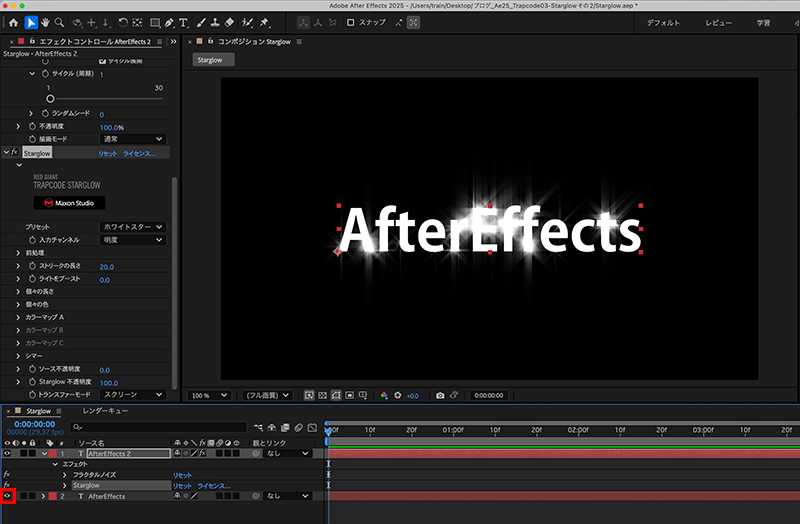Click ライセンス link in Effect Controls
Viewport: 800px width, 524px height.
coord(139,153)
